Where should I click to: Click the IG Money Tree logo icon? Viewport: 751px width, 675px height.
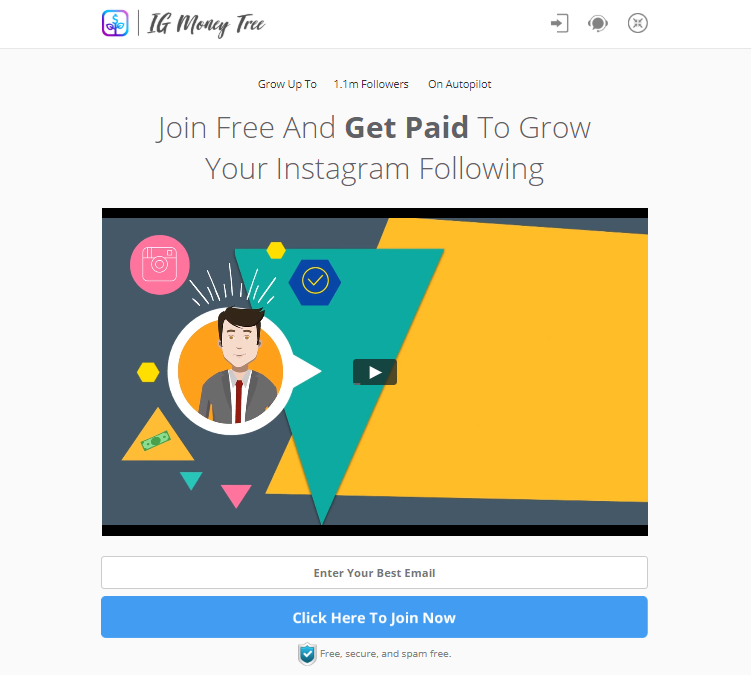[x=115, y=23]
